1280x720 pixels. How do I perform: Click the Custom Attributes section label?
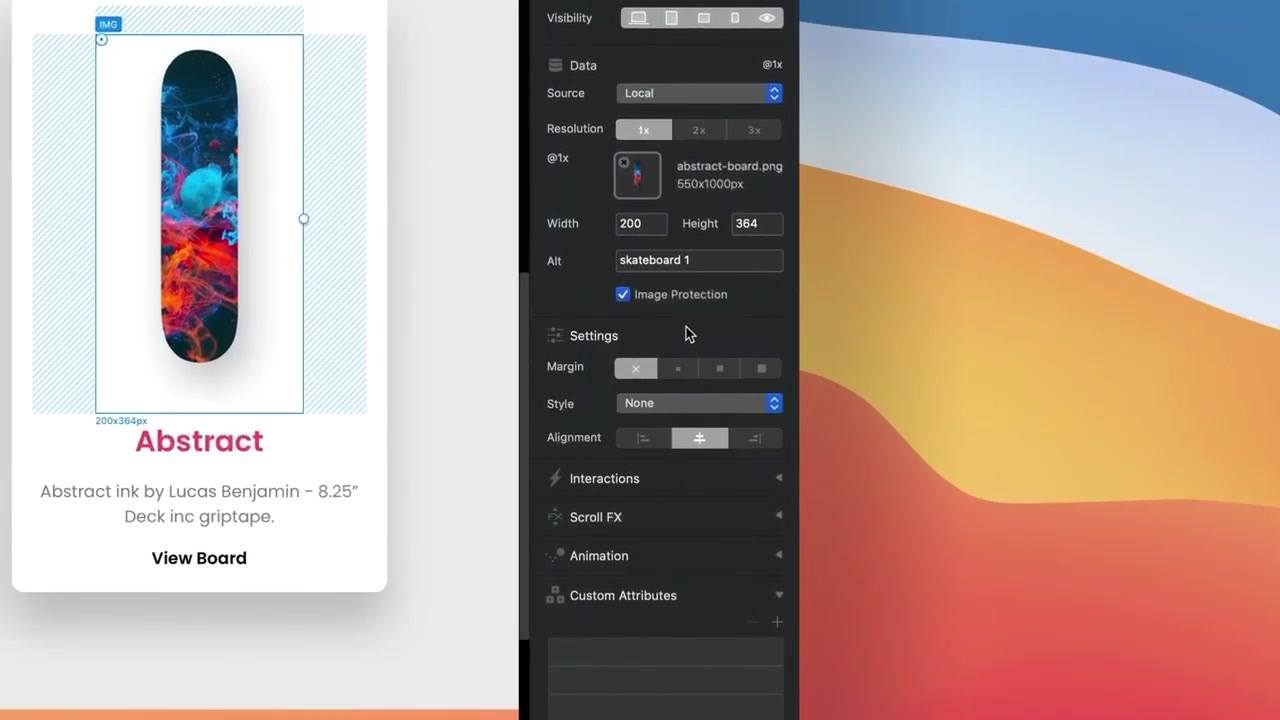[x=623, y=595]
